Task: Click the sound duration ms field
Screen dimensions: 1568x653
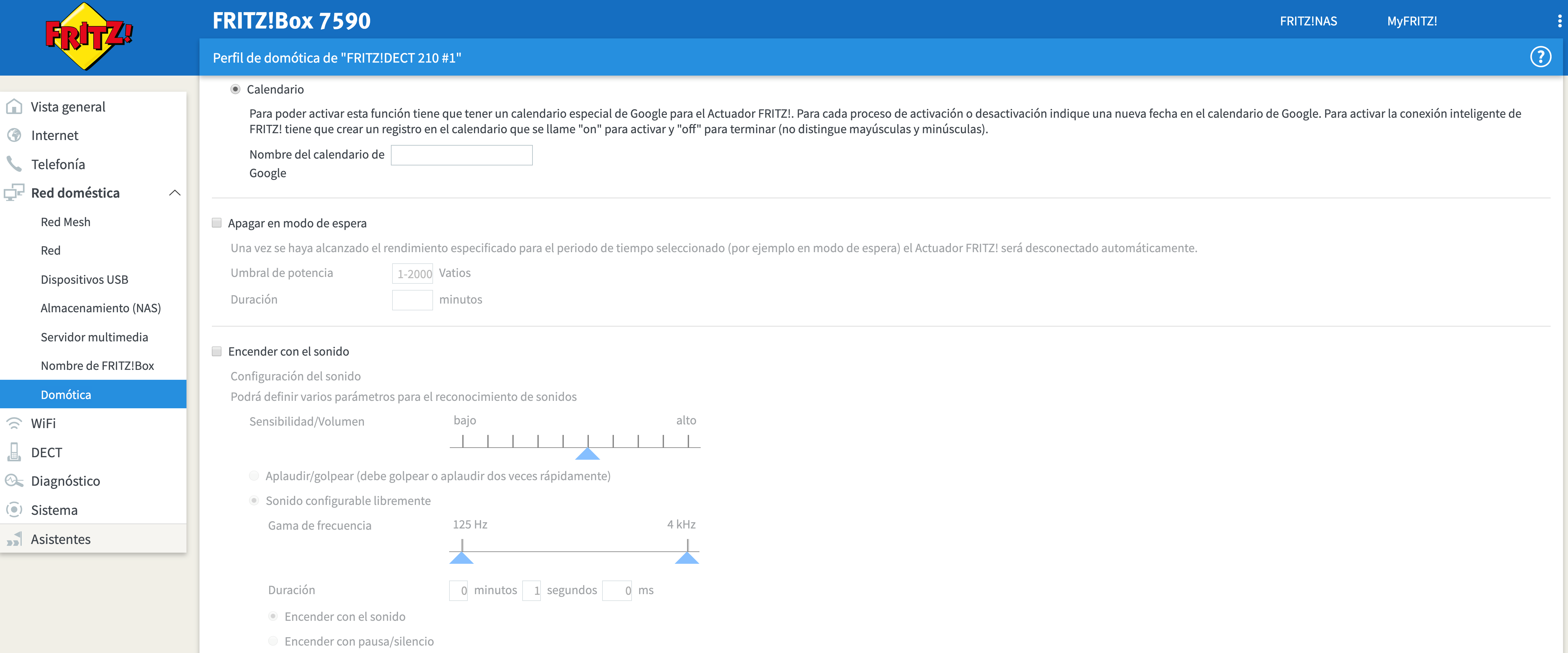Action: (617, 590)
